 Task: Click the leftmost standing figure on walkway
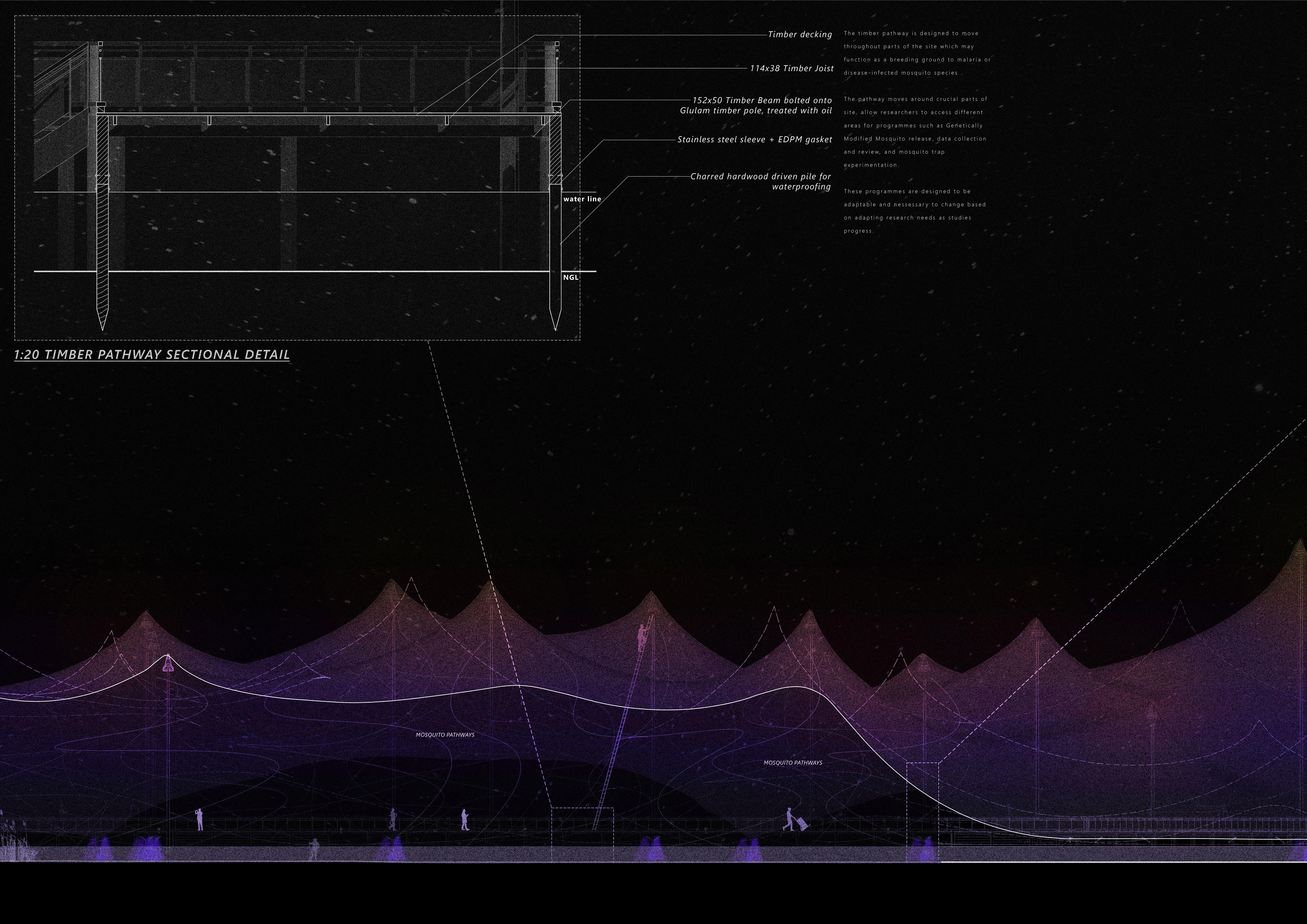click(199, 820)
